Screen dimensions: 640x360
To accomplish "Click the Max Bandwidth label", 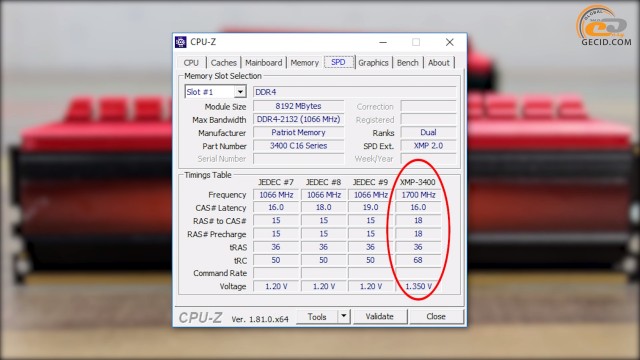I will (x=219, y=120).
